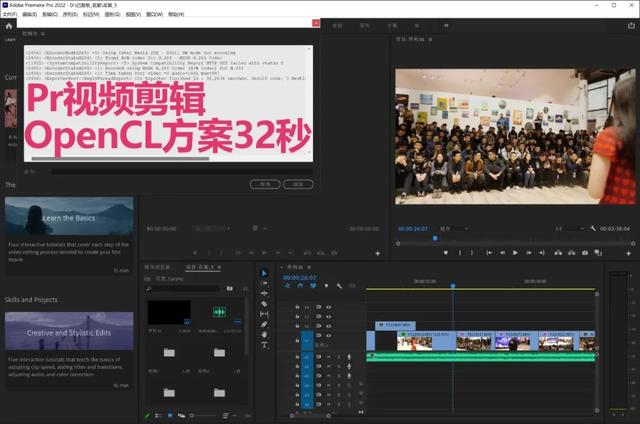Mark In point in Program Monitor
Image resolution: width=640 pixels, height=424 pixels.
(460, 253)
